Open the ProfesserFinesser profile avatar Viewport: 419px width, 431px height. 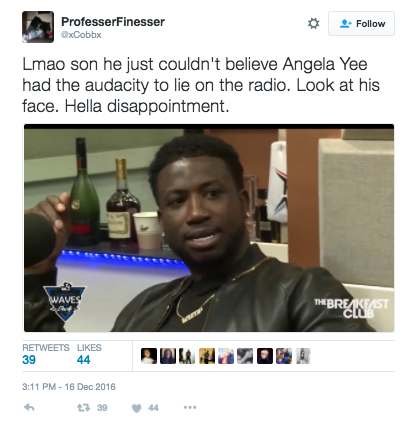point(38,27)
